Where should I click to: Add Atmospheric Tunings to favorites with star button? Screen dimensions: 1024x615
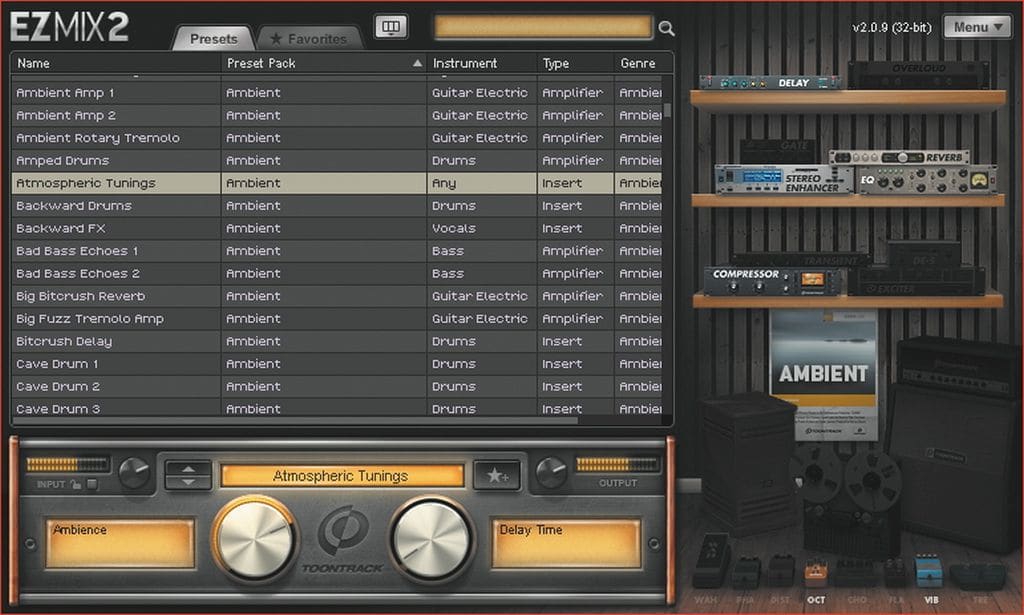pos(497,475)
